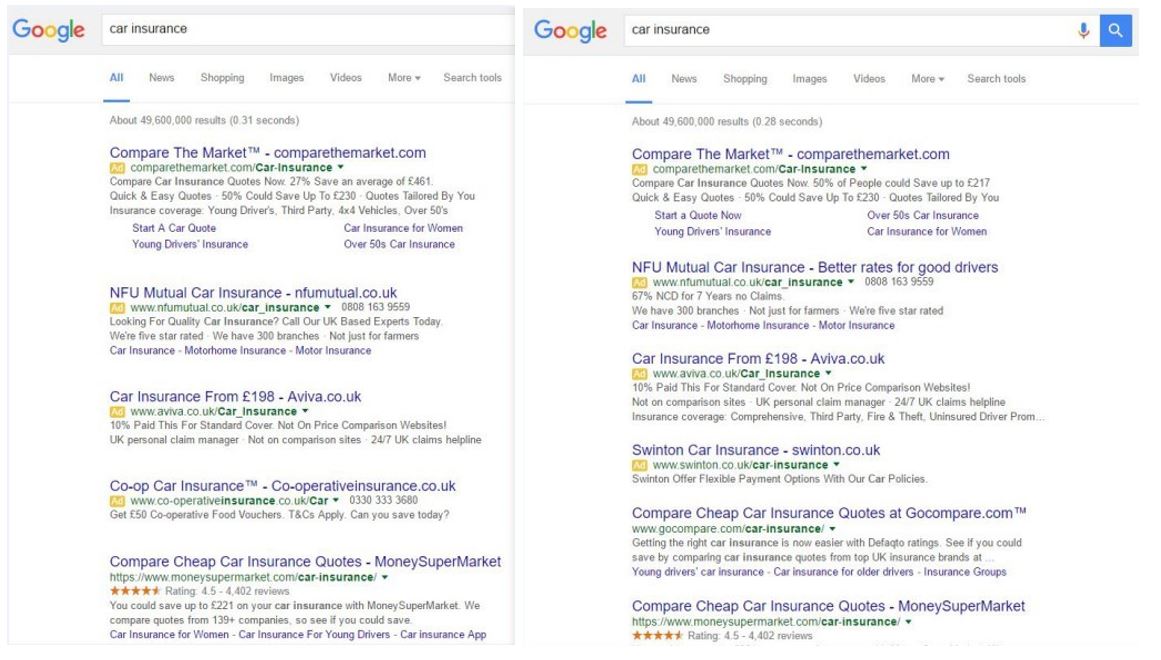This screenshot has height=660, width=1161.
Task: Open 'NFU Mutual - Better rates for good drivers' result
Action: pyautogui.click(x=814, y=267)
